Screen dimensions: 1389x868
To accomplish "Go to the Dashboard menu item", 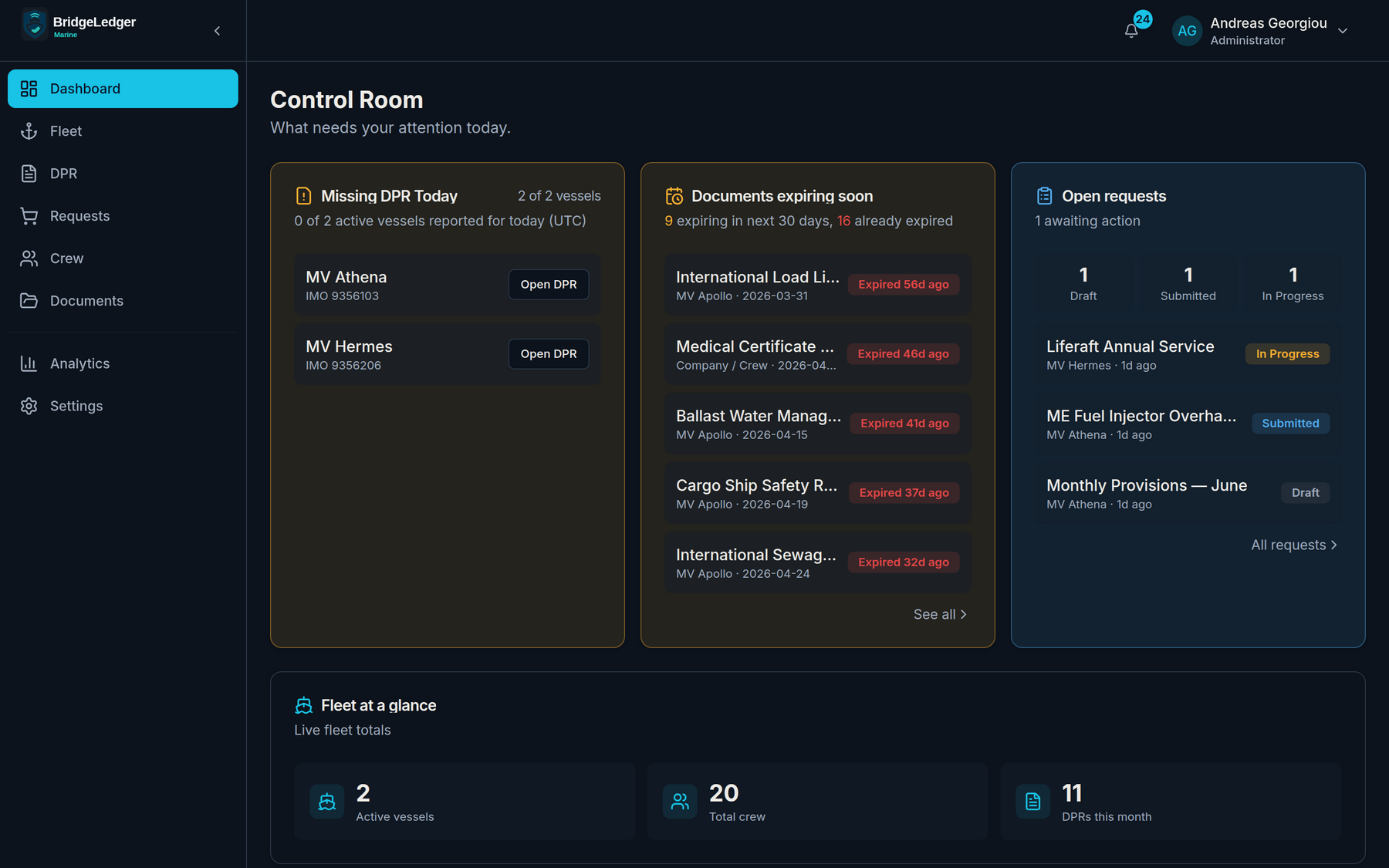I will click(123, 89).
